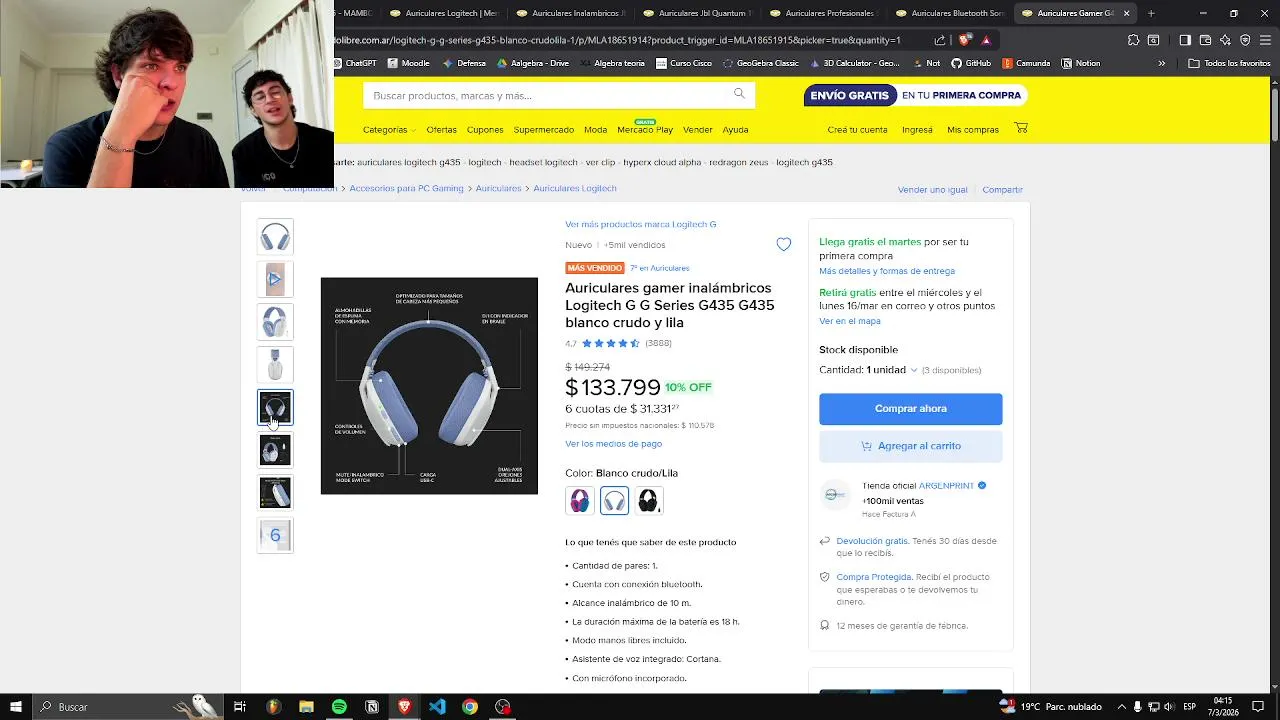Click Accesorios para PC Gaming breadcrumb

pos(406,188)
